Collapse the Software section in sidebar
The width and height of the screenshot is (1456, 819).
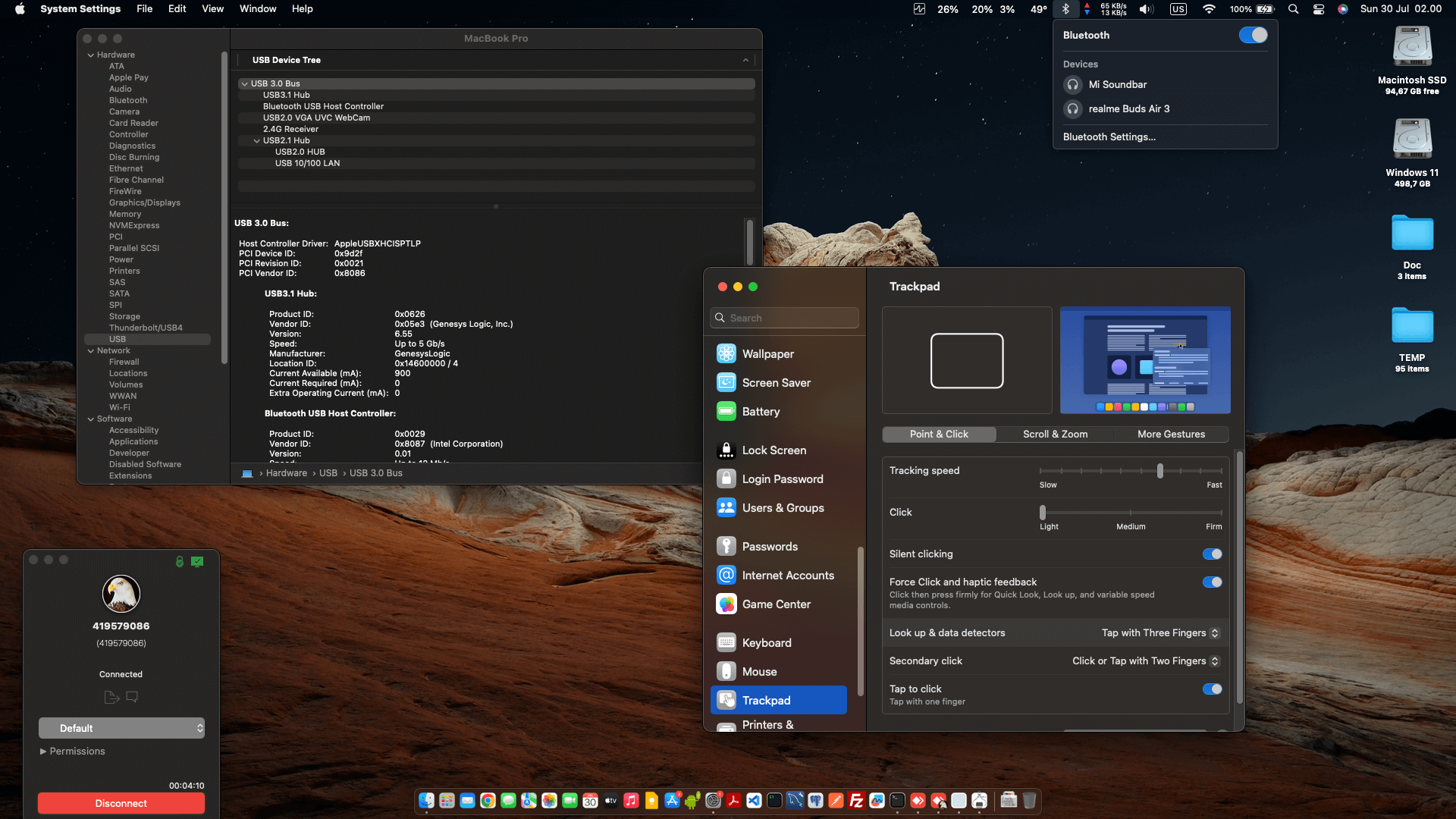pyautogui.click(x=91, y=419)
